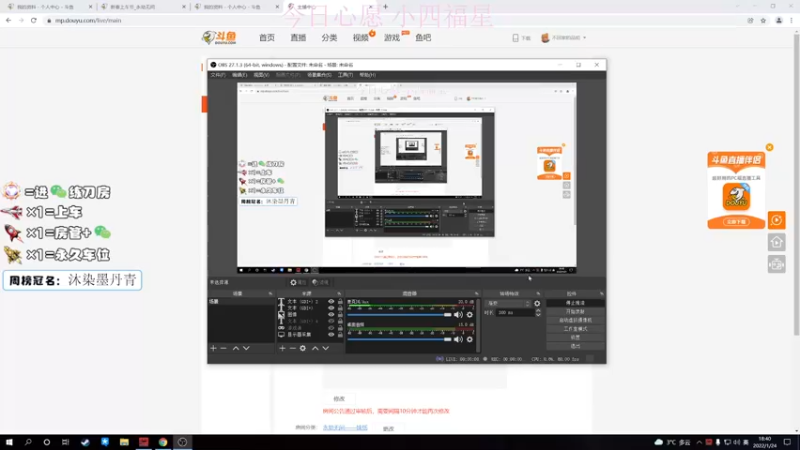
Task: Open Douyu 分类 categories link
Action: (x=329, y=38)
